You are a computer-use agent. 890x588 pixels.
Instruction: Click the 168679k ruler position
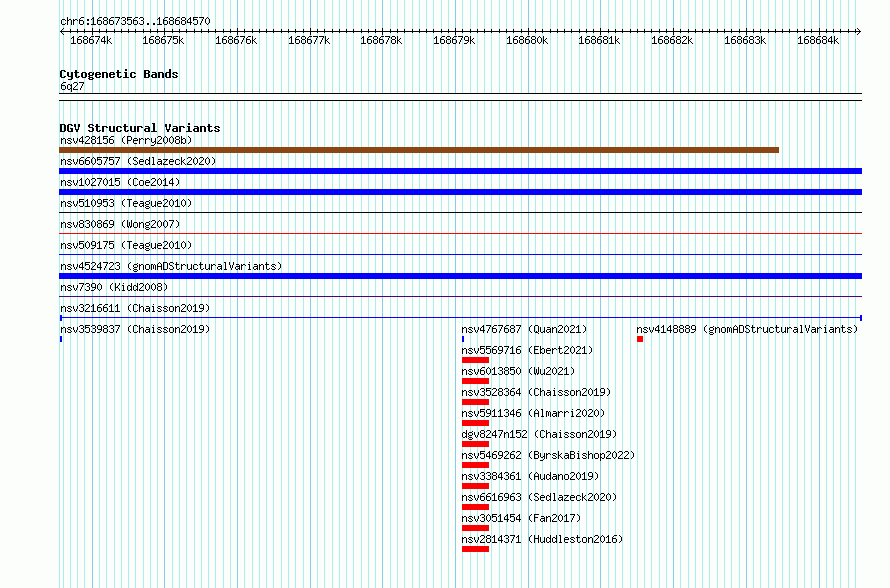click(x=454, y=40)
